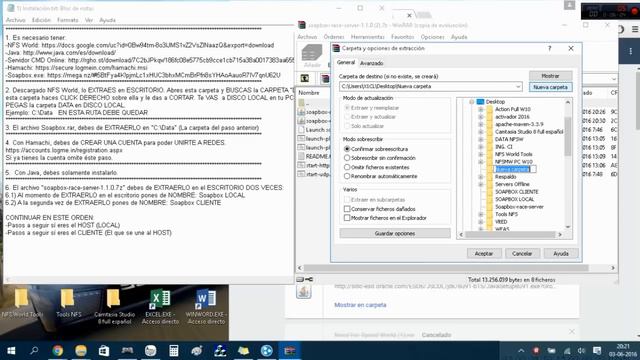Enable 'Conservar ficheros dañados' checkbox
The height and width of the screenshot is (360, 640).
coord(347,209)
